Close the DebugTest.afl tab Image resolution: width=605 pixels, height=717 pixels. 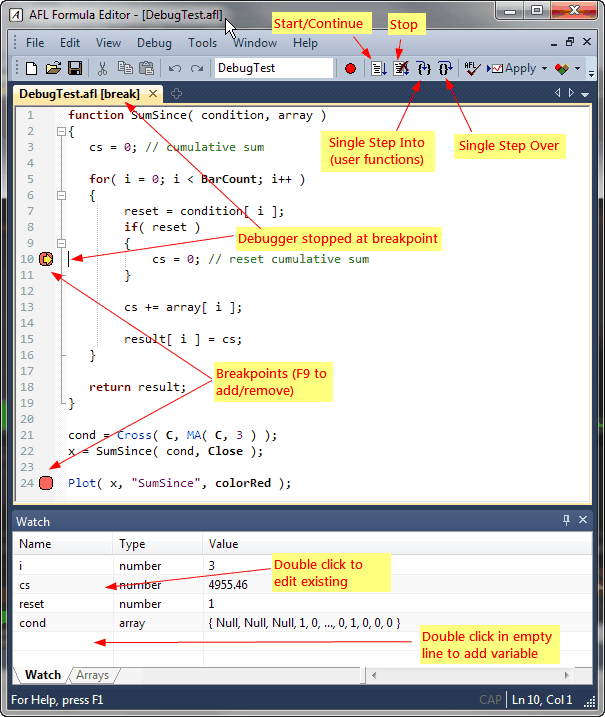pyautogui.click(x=153, y=93)
